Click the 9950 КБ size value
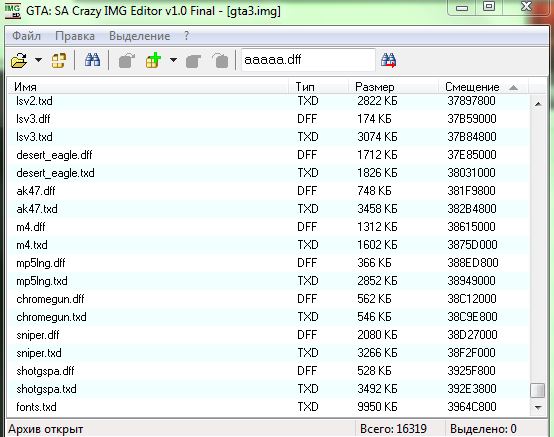 click(377, 407)
